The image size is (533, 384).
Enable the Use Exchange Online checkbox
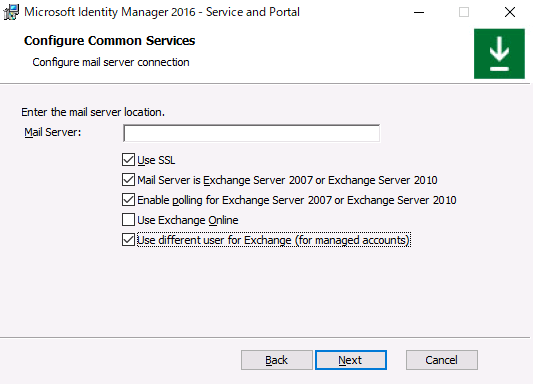point(128,220)
